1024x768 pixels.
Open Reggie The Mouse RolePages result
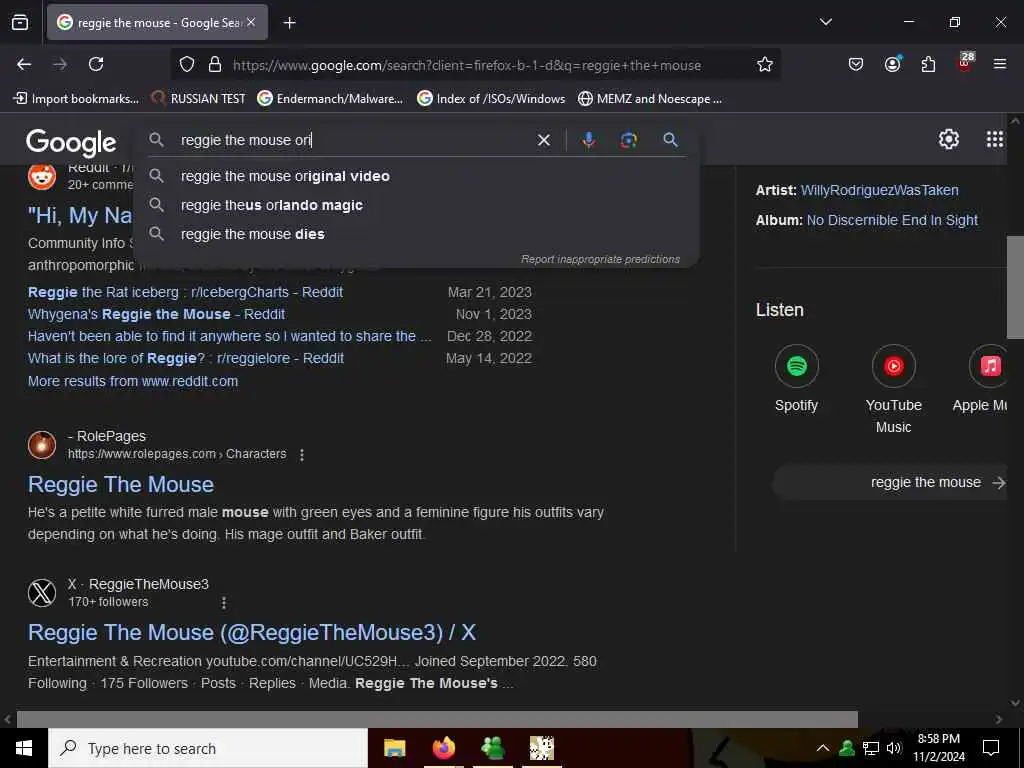121,485
